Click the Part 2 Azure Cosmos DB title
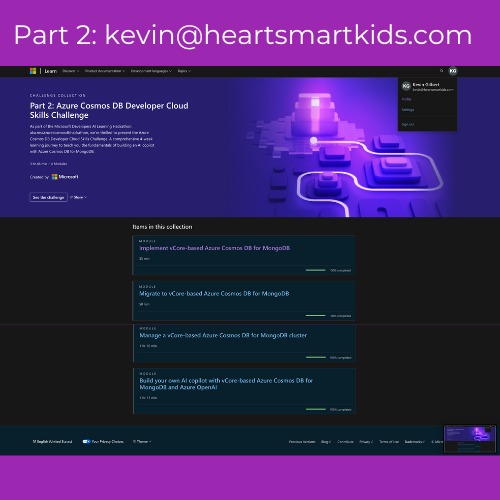The image size is (500, 500). [109, 110]
